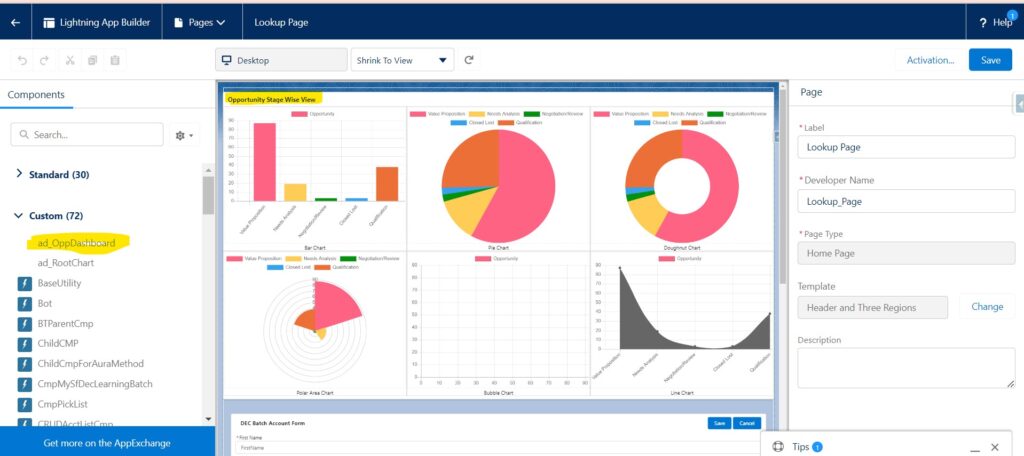Switch to the Components tab
This screenshot has width=1024, height=456.
click(36, 95)
